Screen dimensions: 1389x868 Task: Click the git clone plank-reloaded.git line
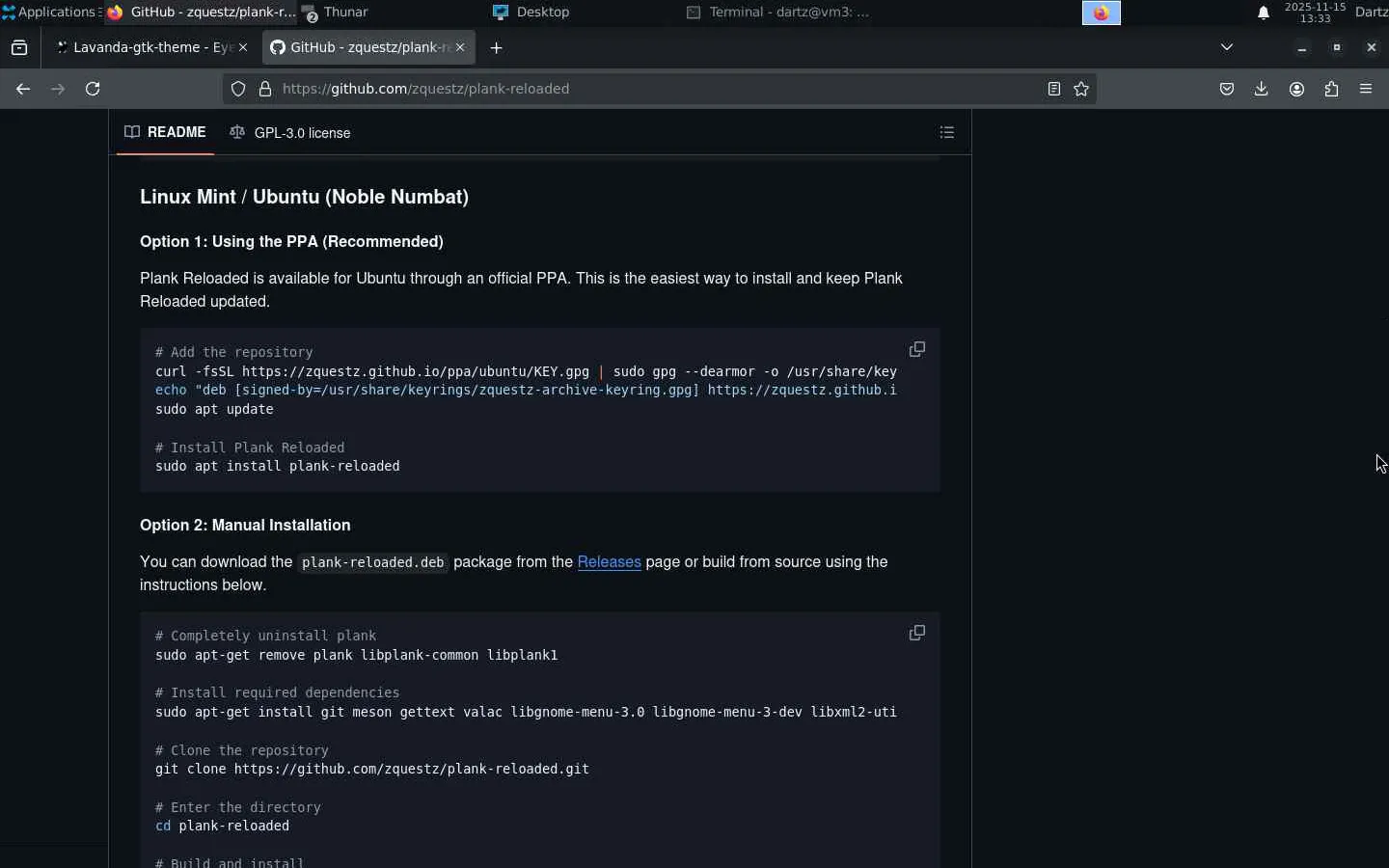372,769
